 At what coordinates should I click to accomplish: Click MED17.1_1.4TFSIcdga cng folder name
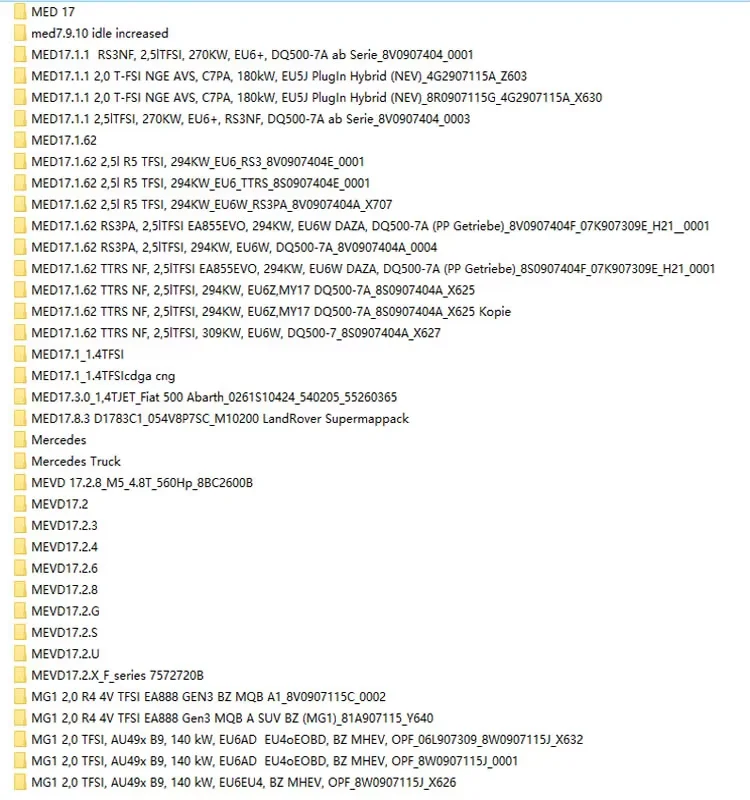point(103,376)
